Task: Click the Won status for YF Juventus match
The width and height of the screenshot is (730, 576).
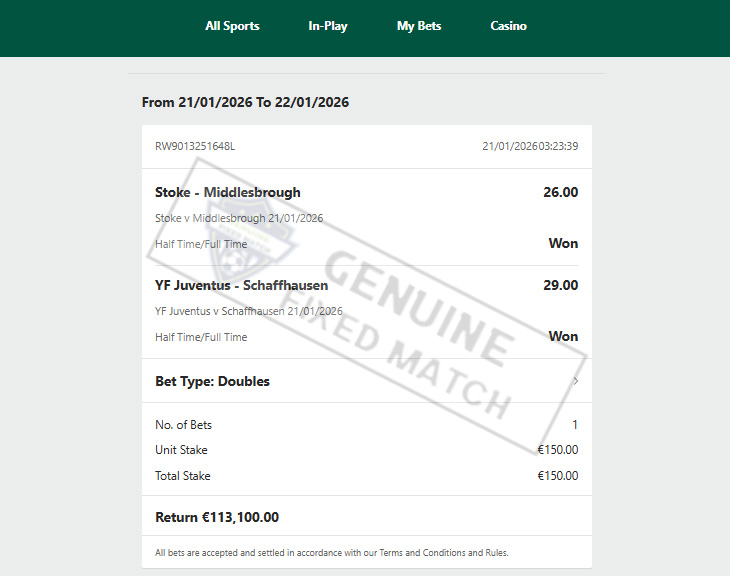Action: point(563,336)
